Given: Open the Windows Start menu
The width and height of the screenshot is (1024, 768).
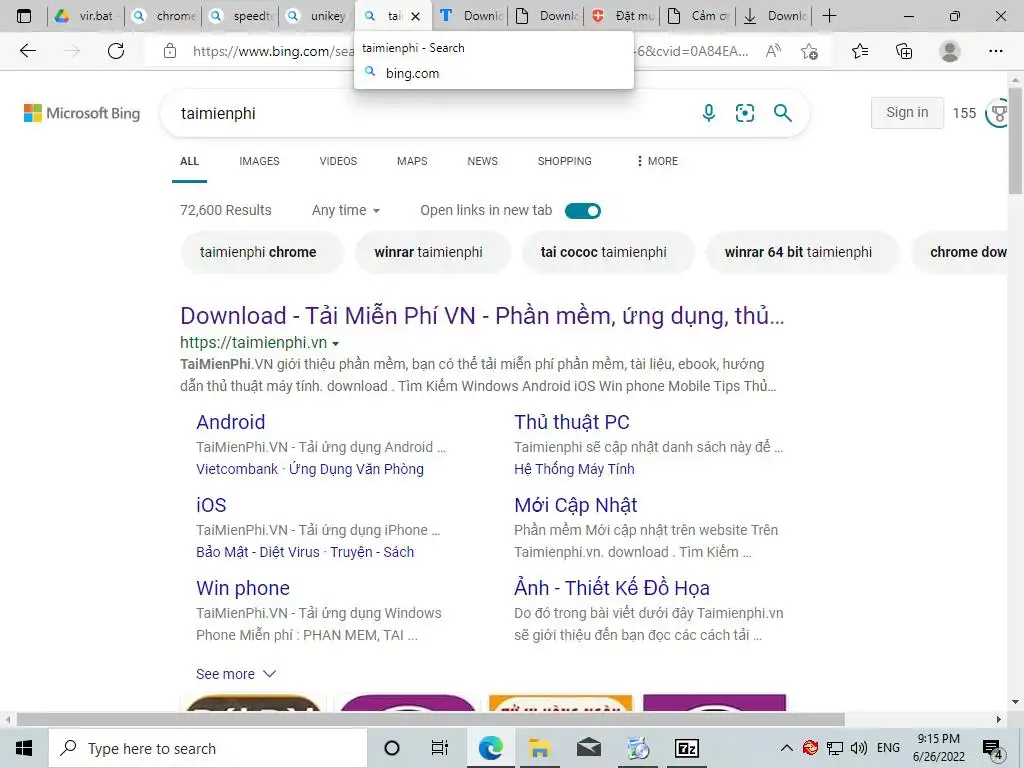Looking at the screenshot, I should [x=24, y=748].
